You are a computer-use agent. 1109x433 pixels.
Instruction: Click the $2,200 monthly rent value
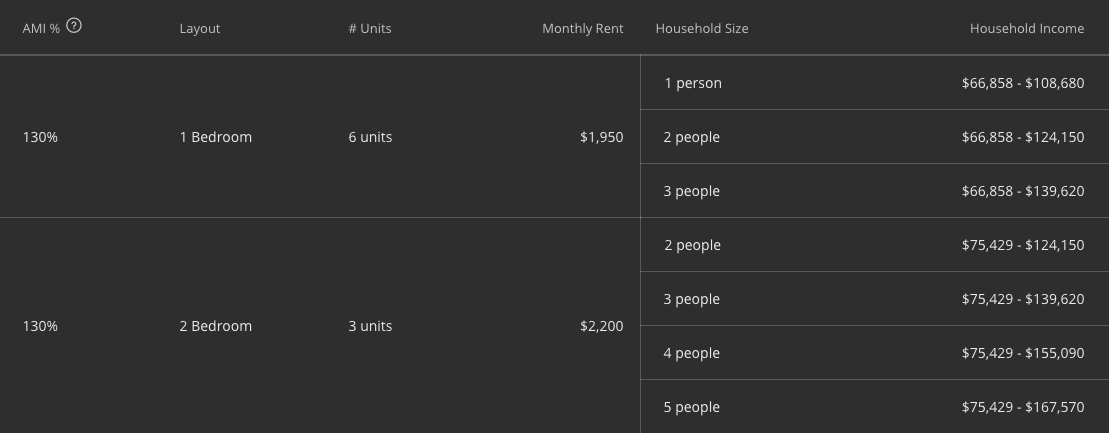(x=602, y=326)
